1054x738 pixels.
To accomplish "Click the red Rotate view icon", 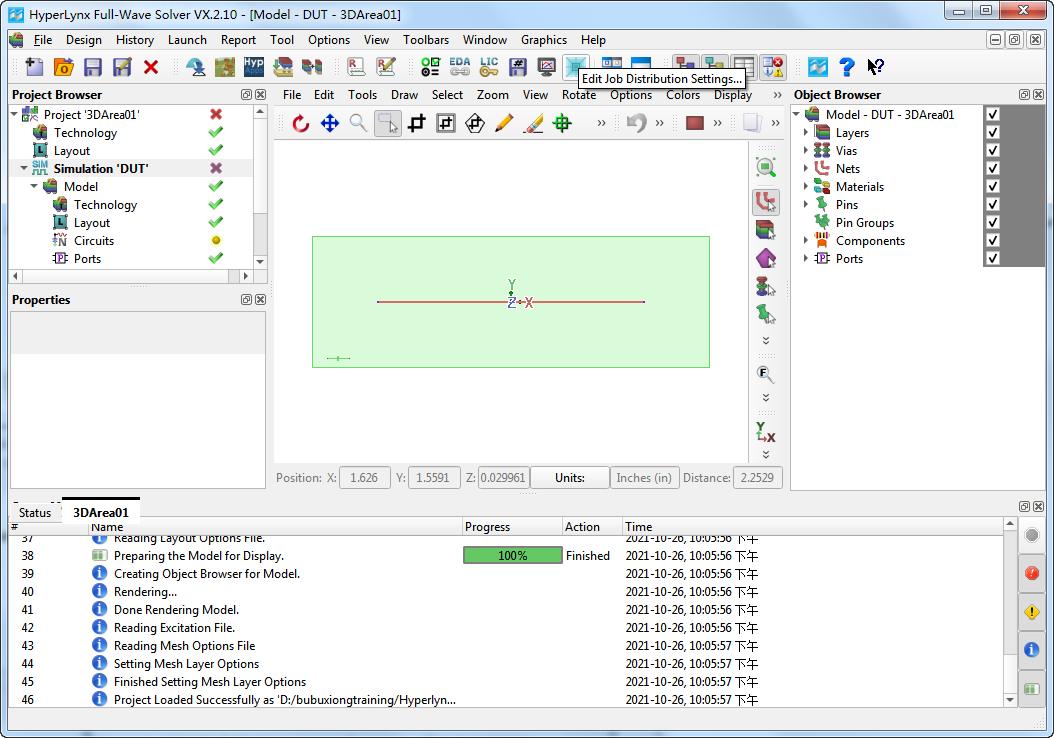I will [300, 123].
